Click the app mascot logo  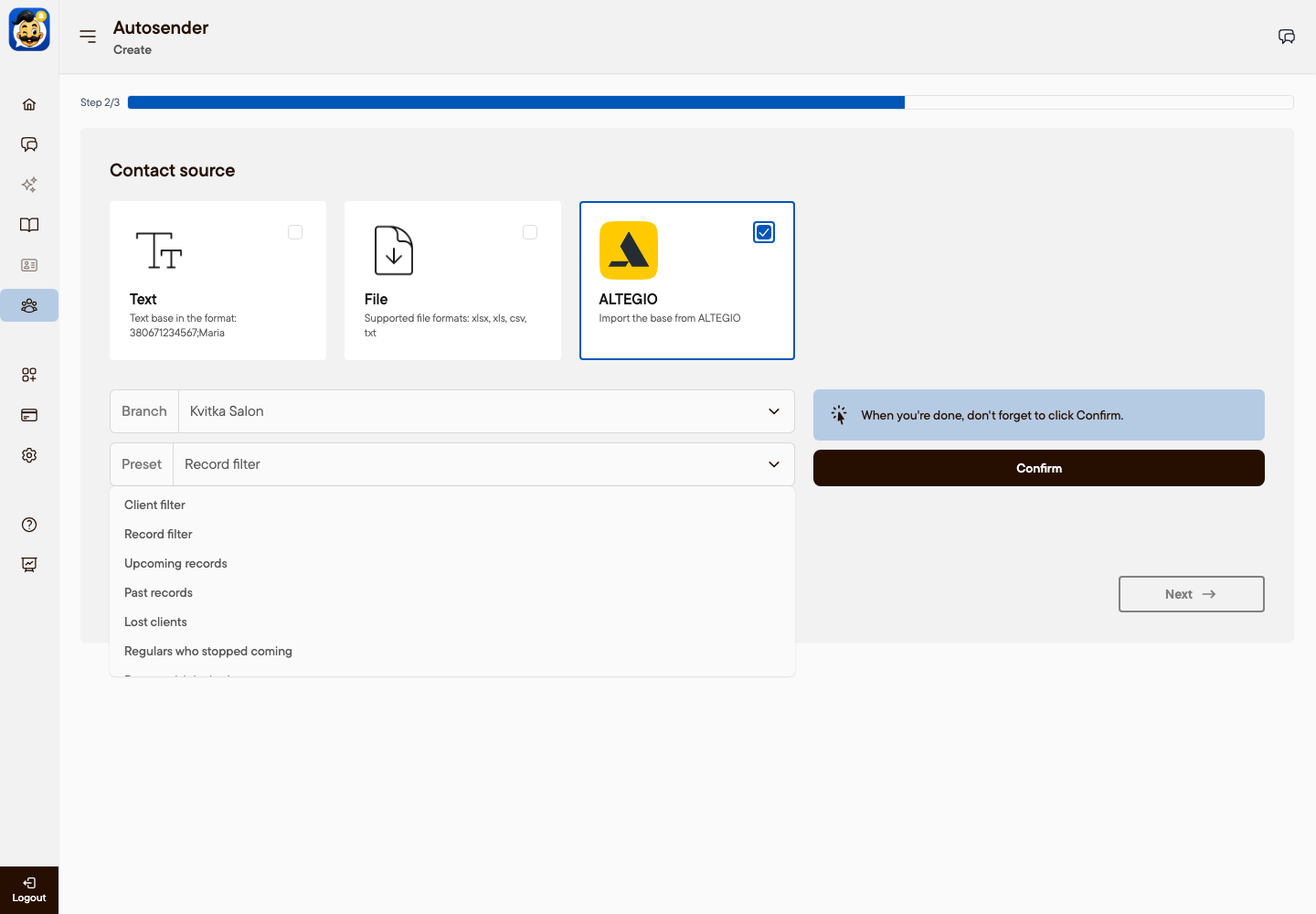coord(29,29)
